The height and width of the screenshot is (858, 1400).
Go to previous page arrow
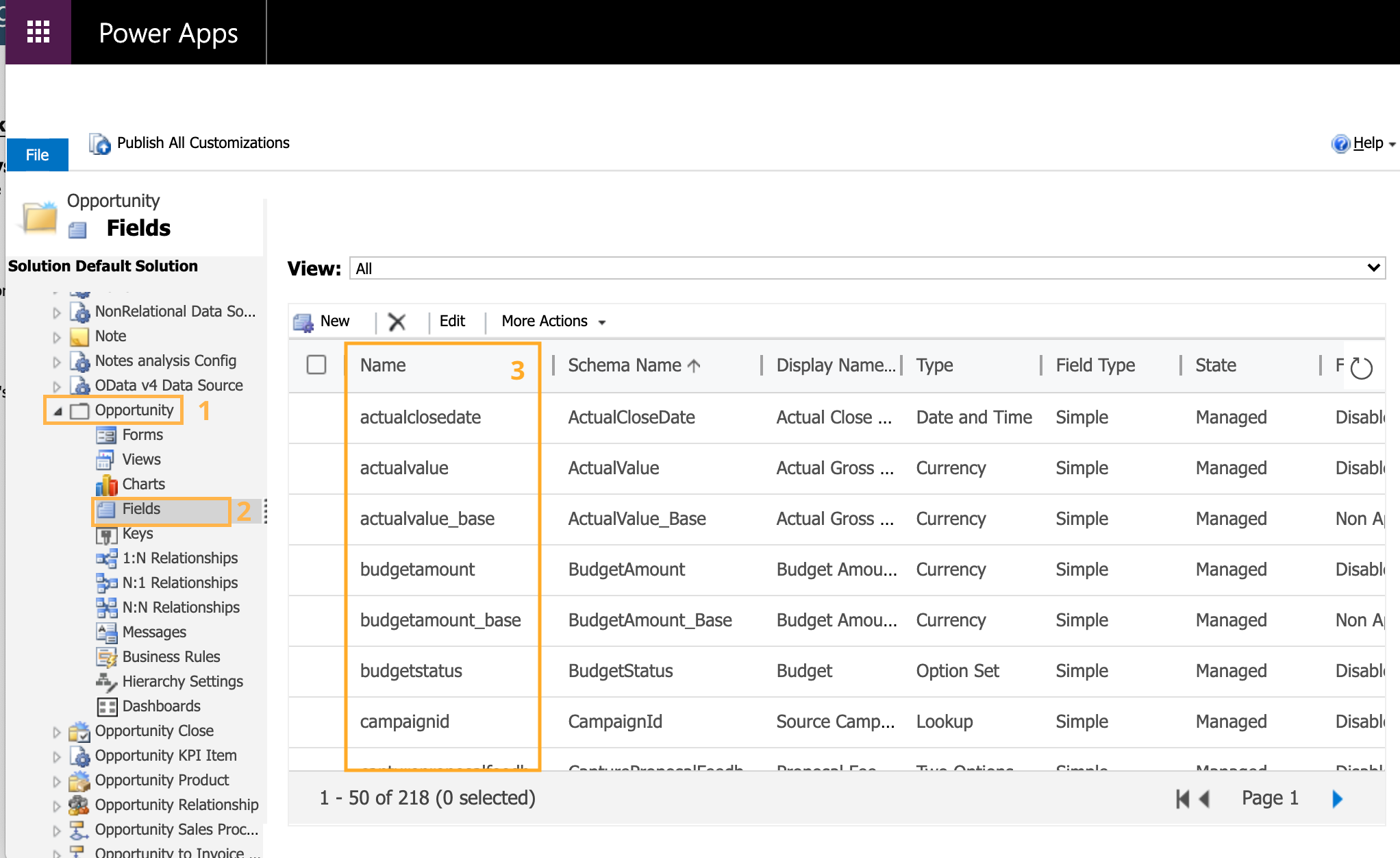point(1205,798)
